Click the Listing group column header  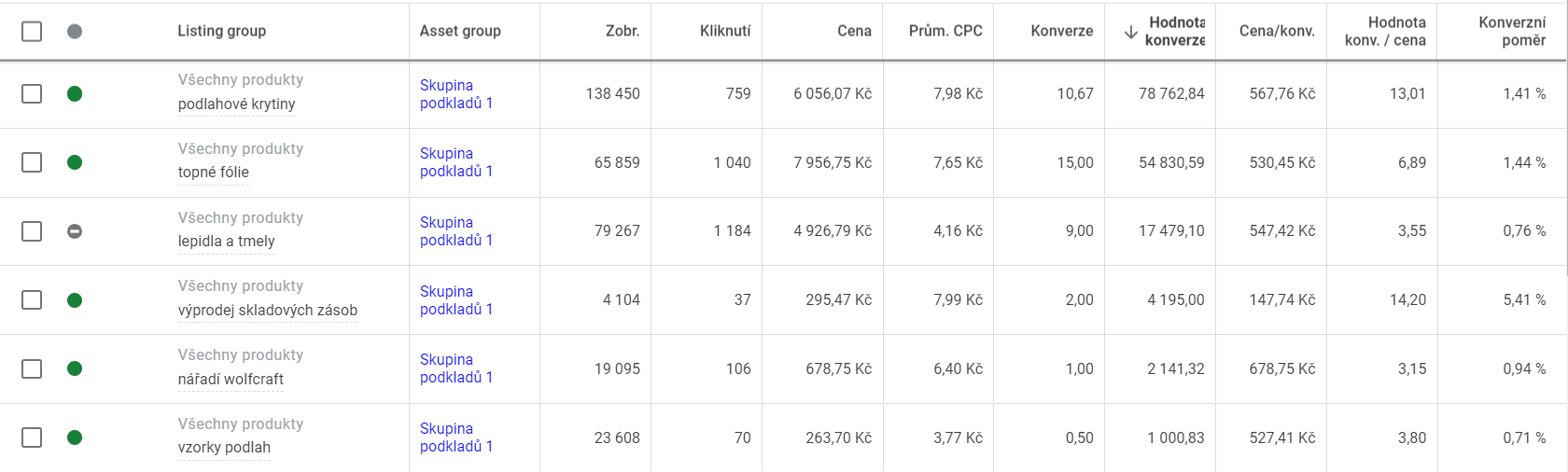(222, 31)
